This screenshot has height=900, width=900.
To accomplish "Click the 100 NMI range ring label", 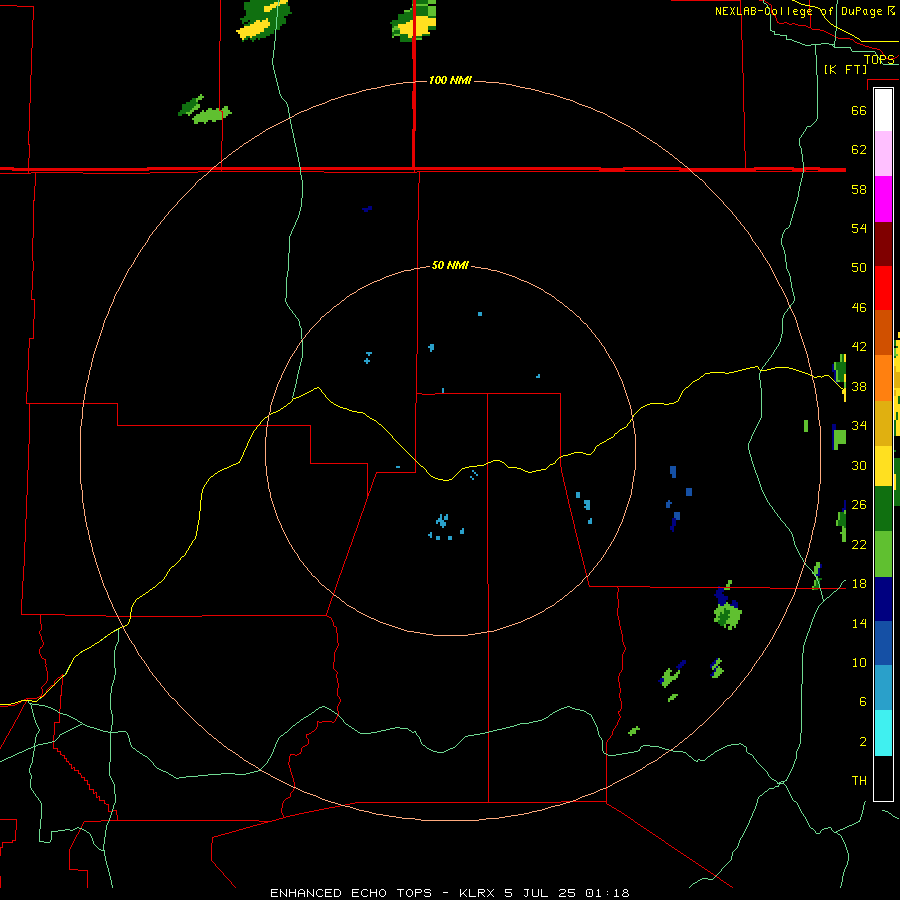I will pos(450,80).
